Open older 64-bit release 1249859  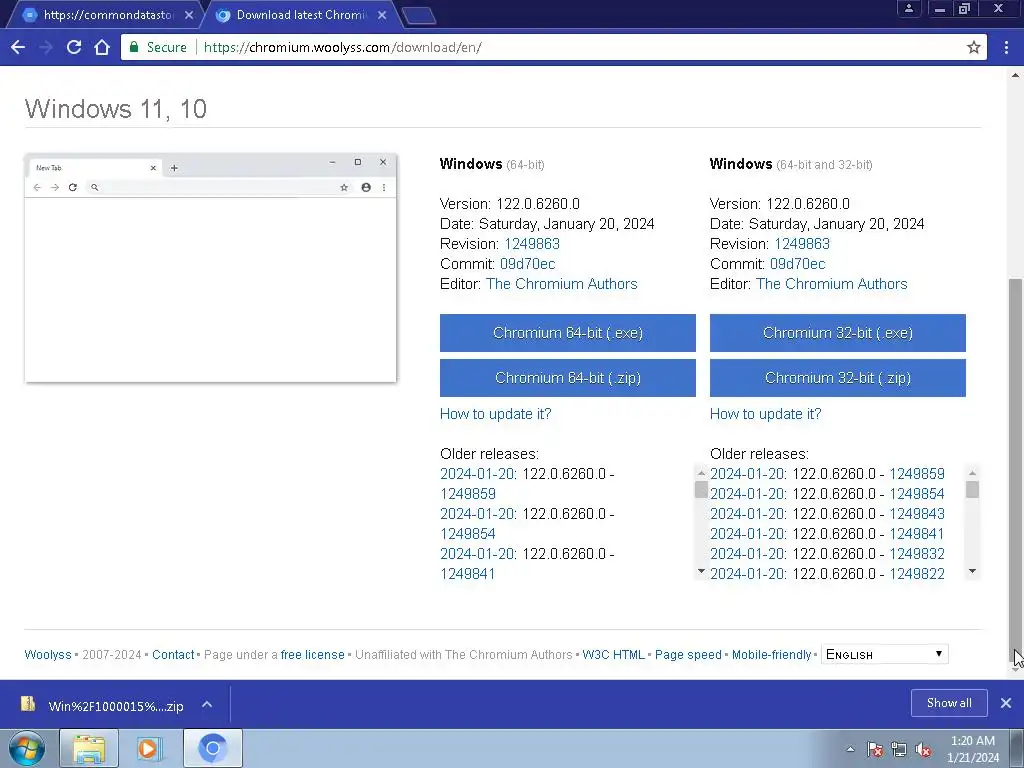[468, 494]
